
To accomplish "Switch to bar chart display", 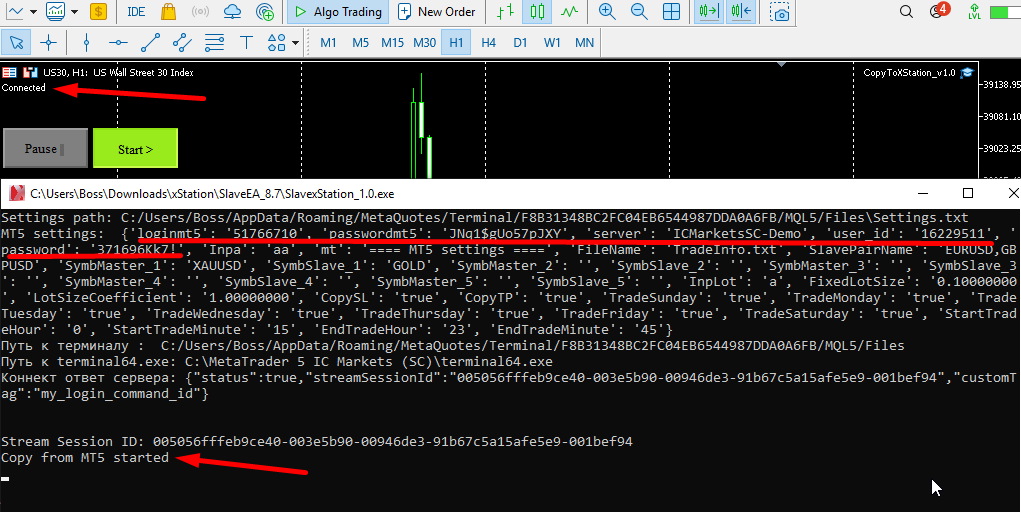I will pyautogui.click(x=505, y=11).
